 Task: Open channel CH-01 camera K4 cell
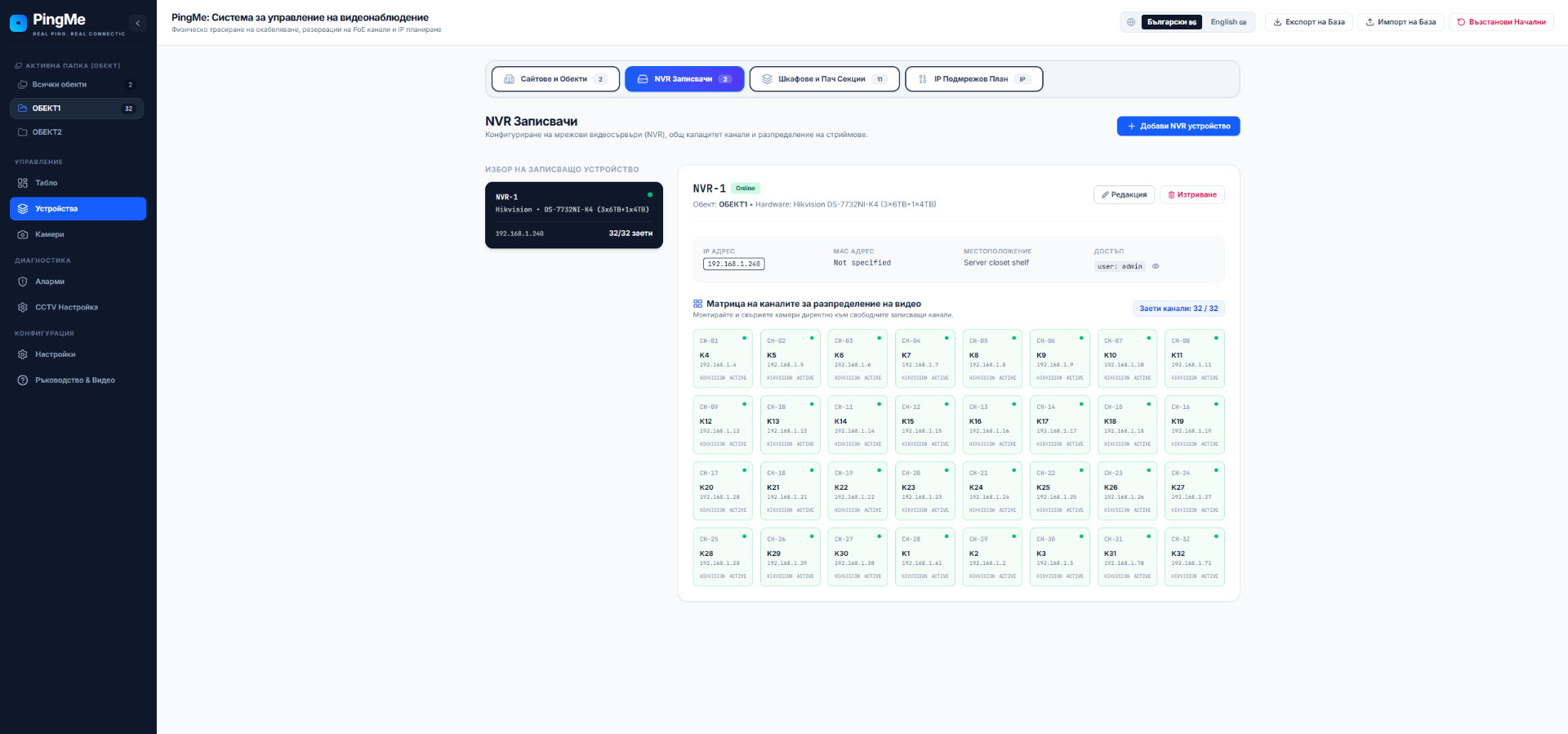point(723,358)
